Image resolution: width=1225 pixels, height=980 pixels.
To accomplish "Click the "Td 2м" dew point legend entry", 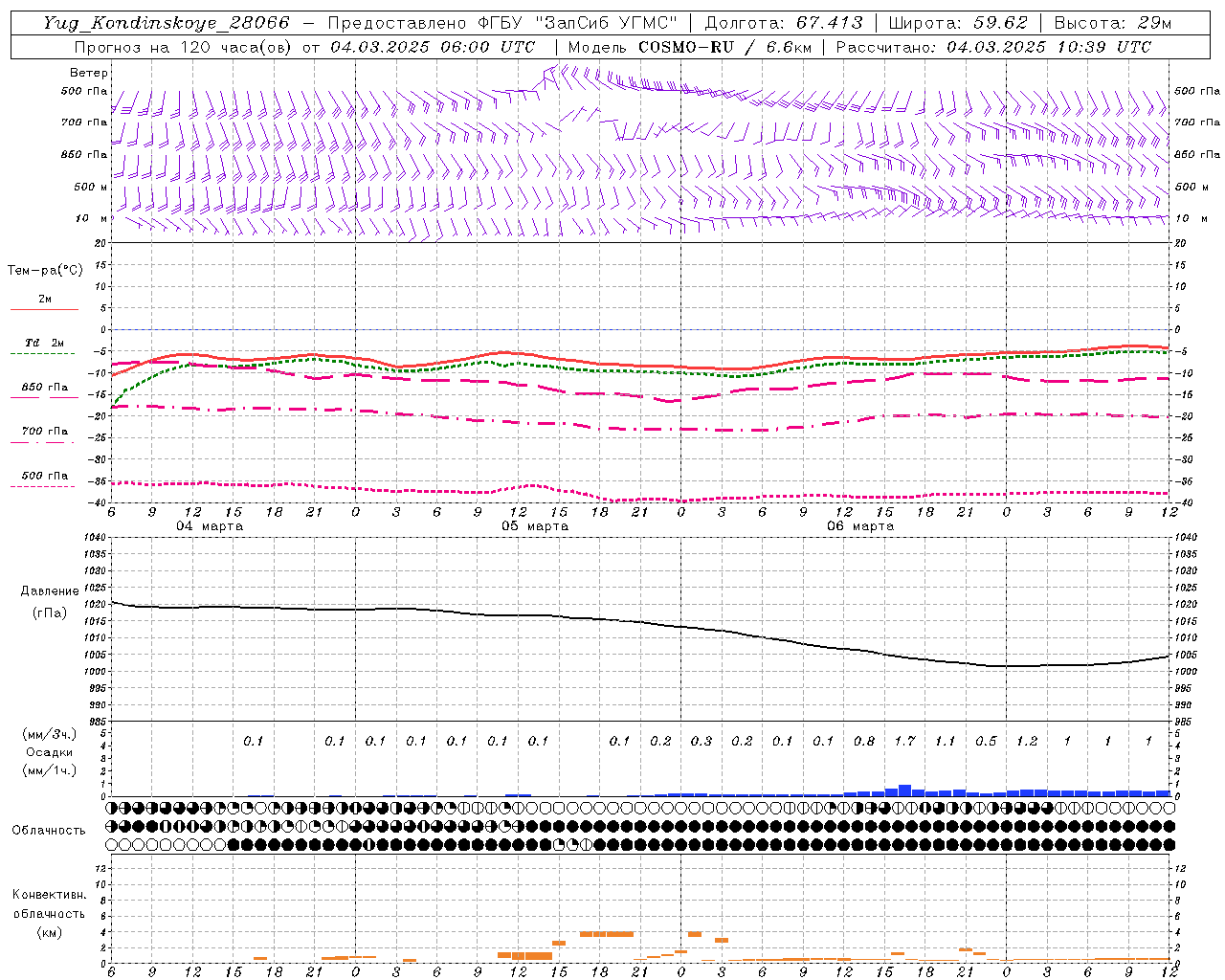I will coord(44,343).
